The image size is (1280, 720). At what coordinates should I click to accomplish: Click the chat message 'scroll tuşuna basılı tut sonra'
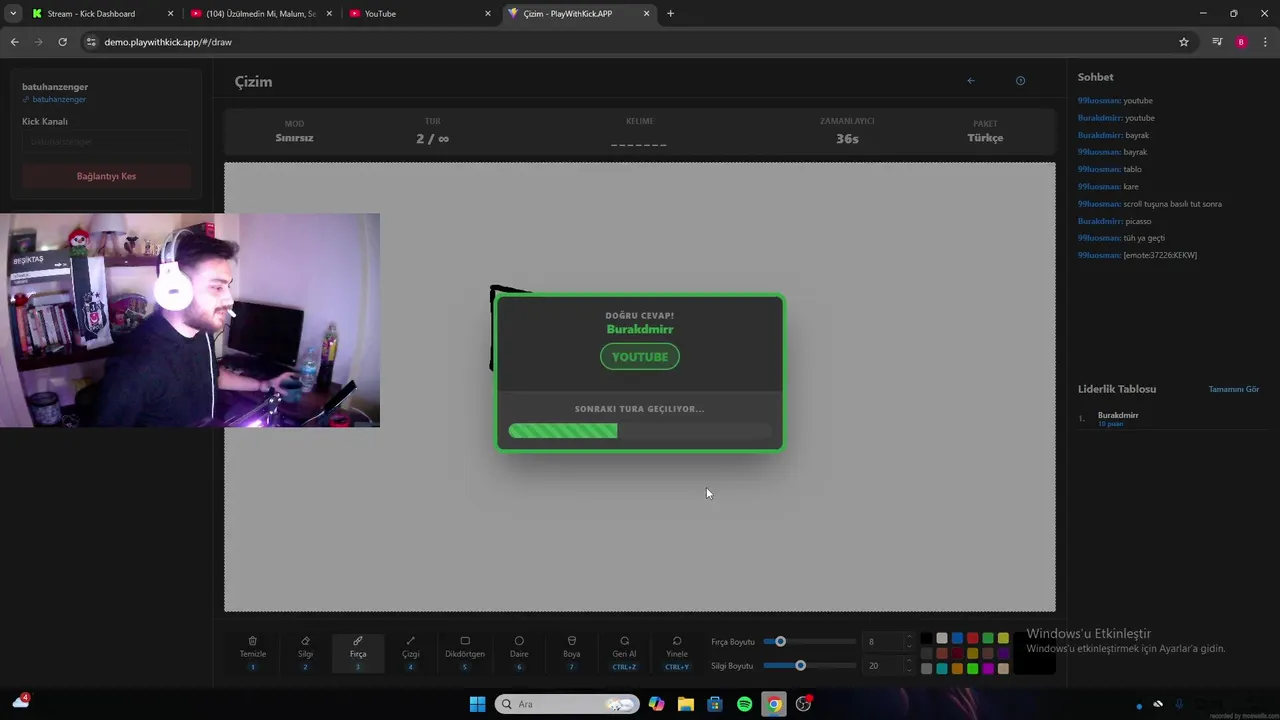(1172, 204)
